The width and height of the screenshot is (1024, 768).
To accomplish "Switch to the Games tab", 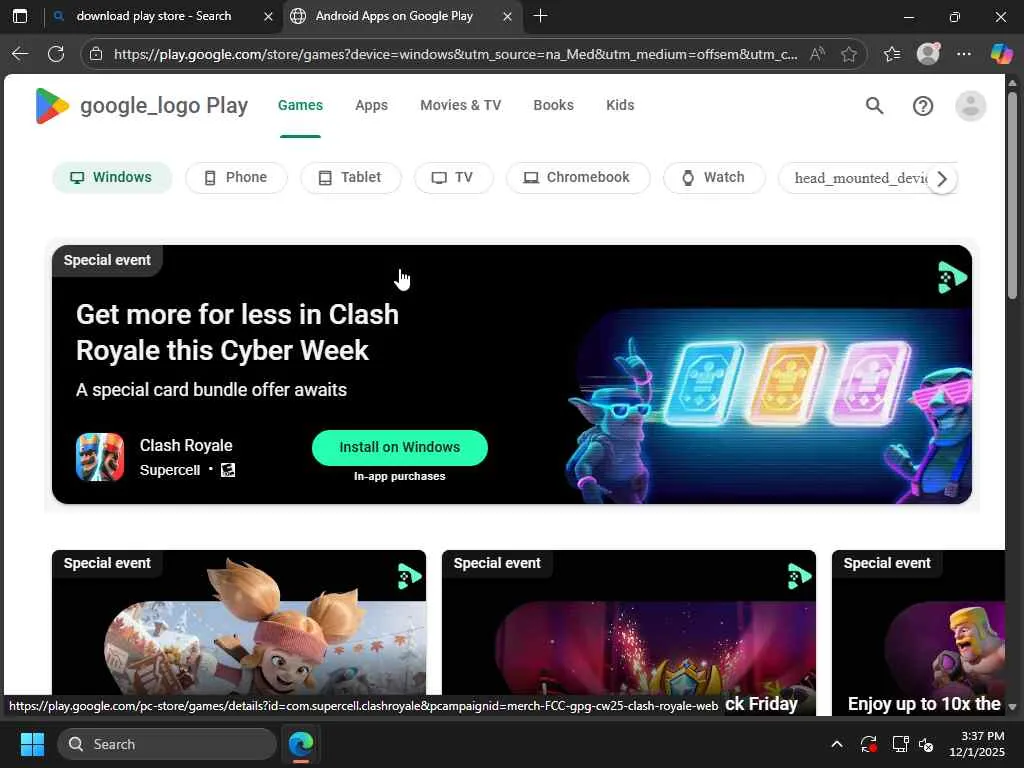I will [300, 105].
